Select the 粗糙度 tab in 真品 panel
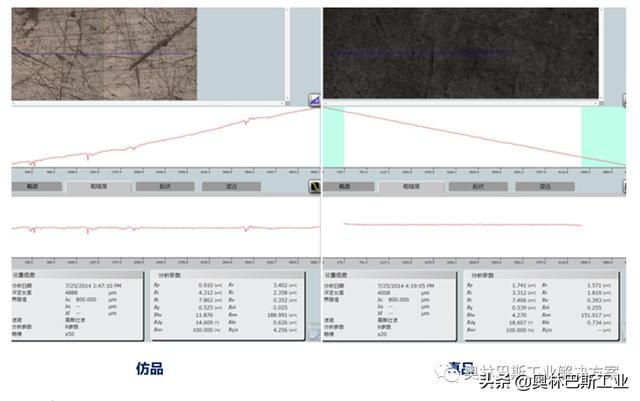Image resolution: width=640 pixels, height=401 pixels. coord(411,187)
